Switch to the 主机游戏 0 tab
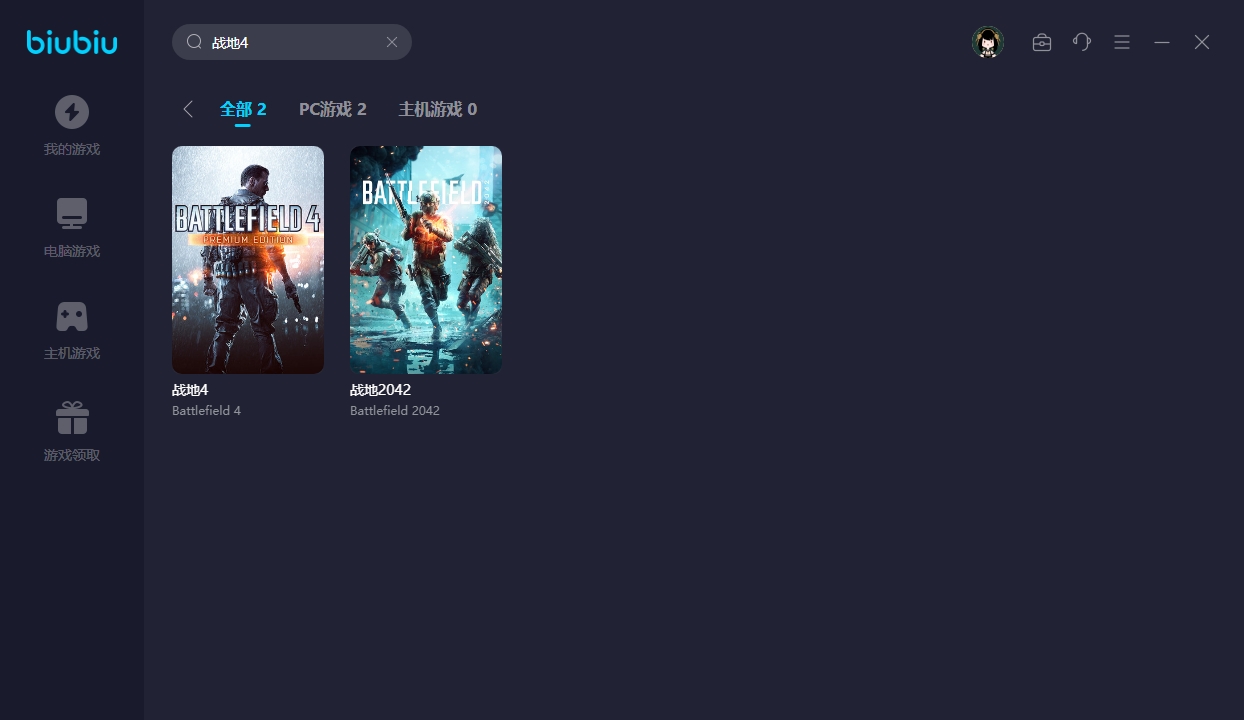 438,109
